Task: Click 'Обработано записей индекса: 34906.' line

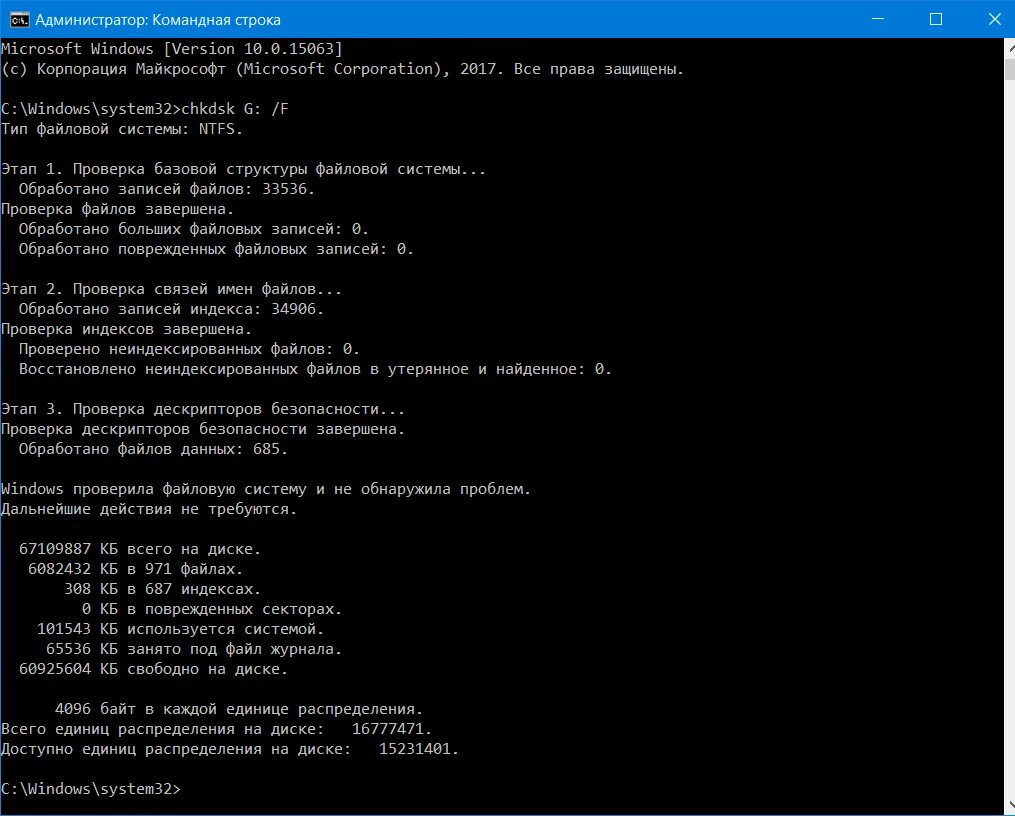Action: click(x=171, y=309)
